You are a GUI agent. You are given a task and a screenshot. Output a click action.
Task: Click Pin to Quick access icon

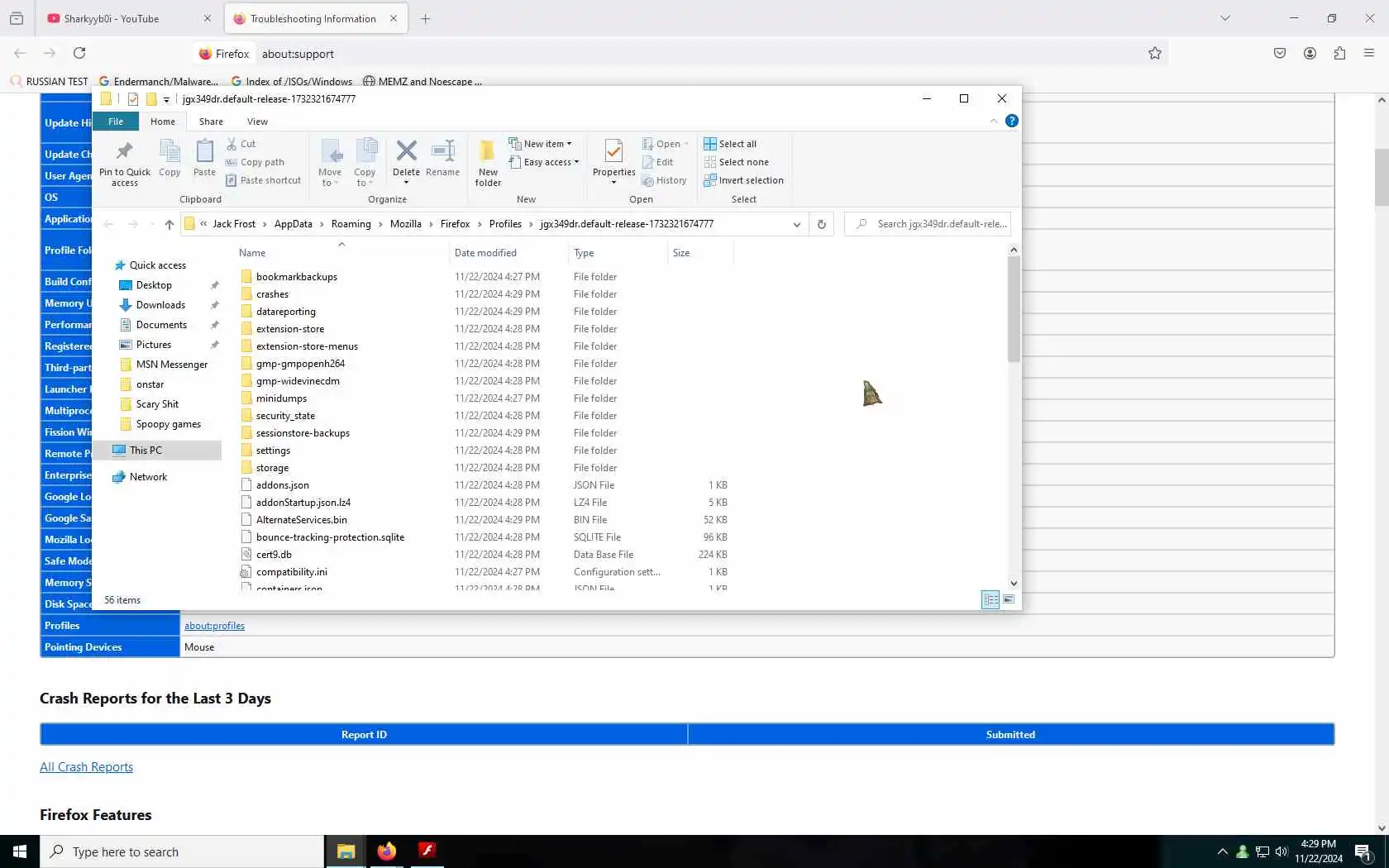[x=124, y=163]
